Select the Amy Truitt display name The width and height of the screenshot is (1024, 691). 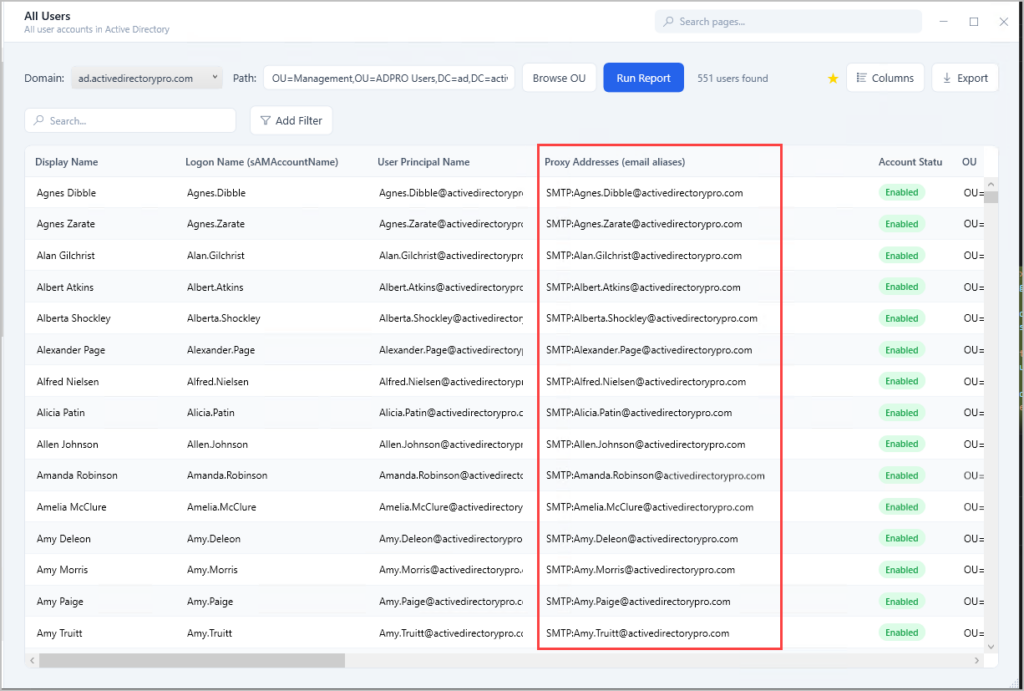(59, 633)
